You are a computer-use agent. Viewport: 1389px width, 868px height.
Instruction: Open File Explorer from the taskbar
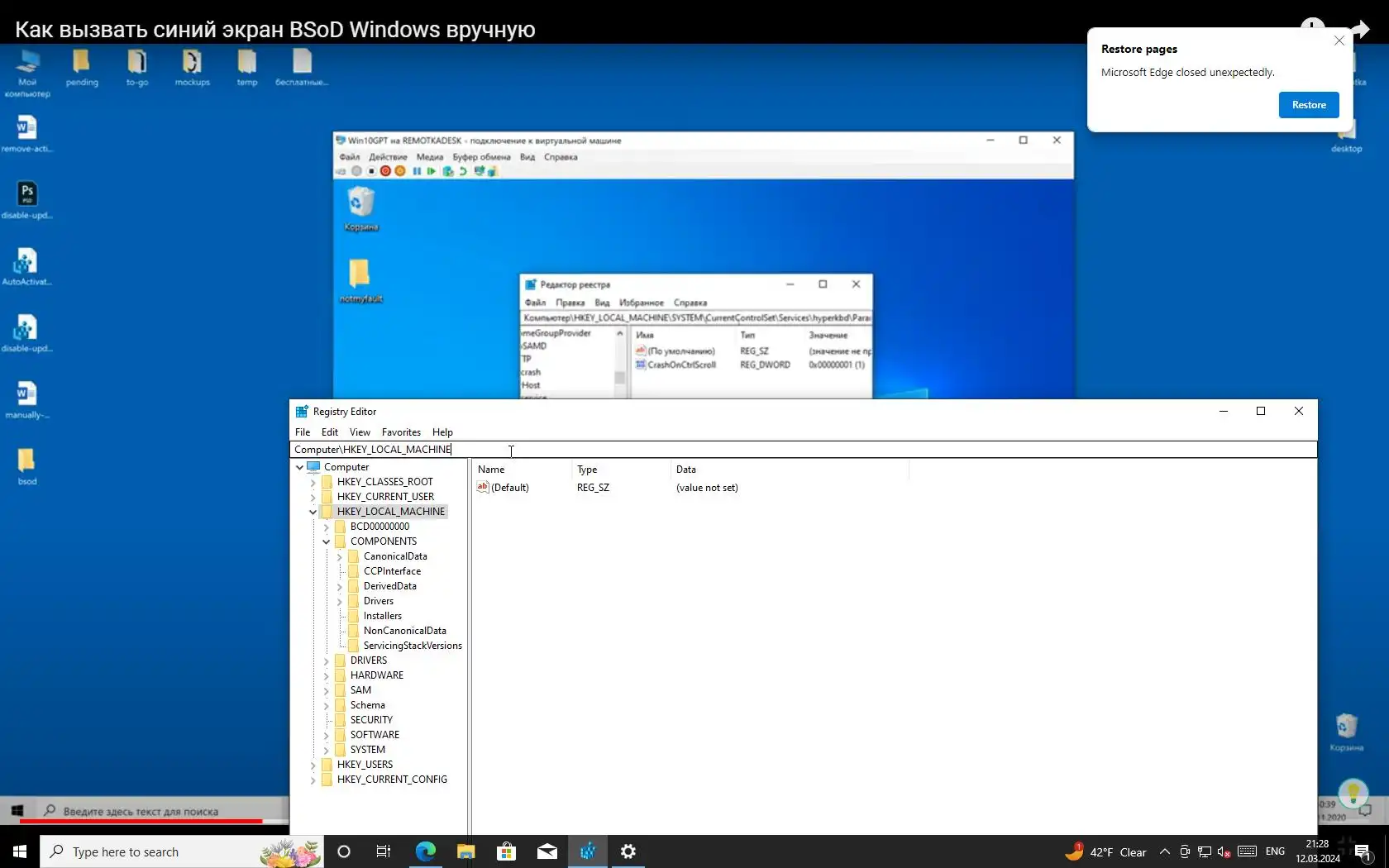click(x=465, y=851)
